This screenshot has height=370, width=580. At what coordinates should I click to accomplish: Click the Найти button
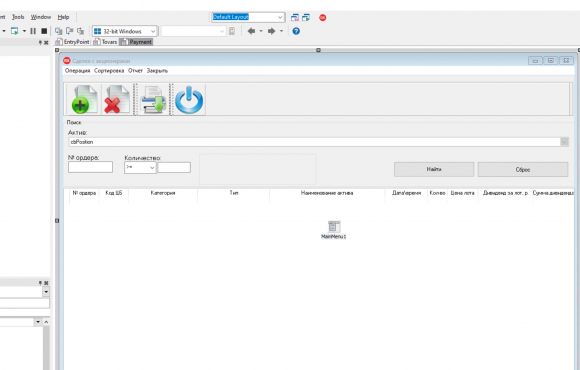434,169
